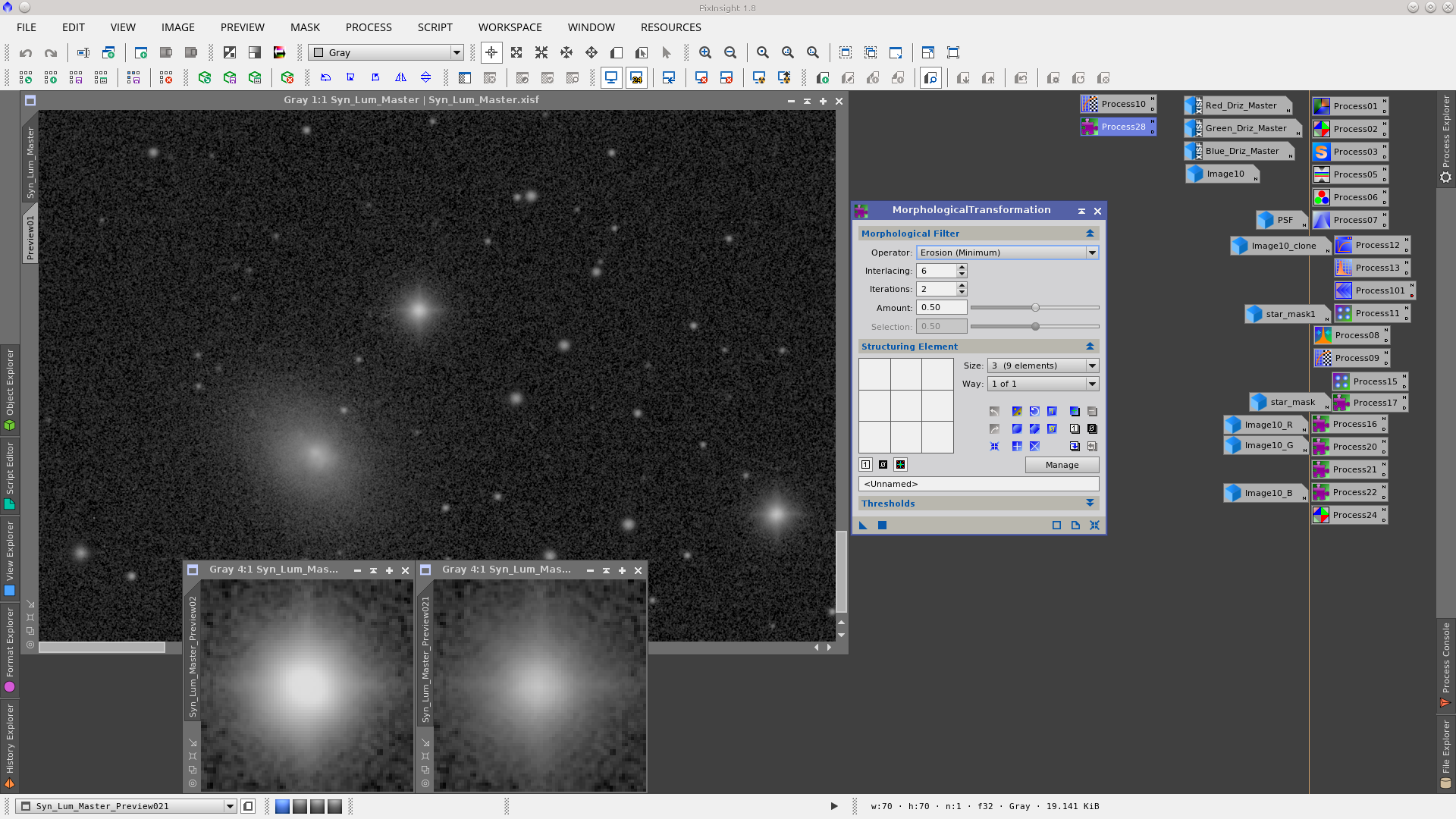Open the structuring element Size dropdown

(x=1043, y=365)
